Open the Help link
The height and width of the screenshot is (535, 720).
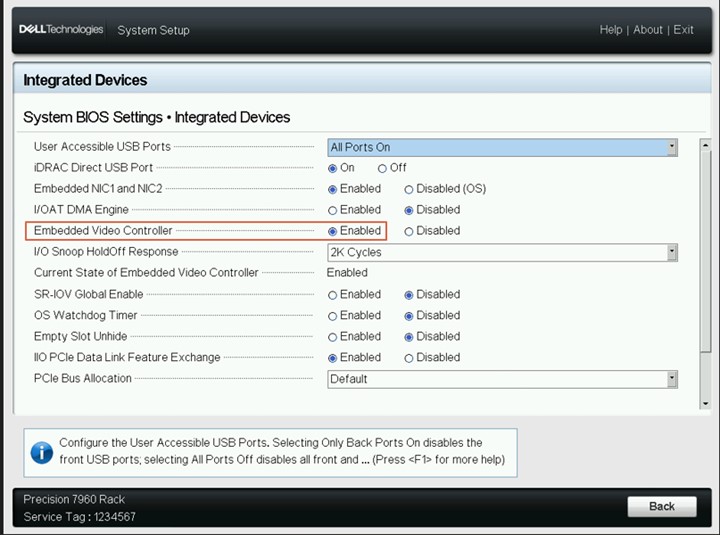click(610, 30)
